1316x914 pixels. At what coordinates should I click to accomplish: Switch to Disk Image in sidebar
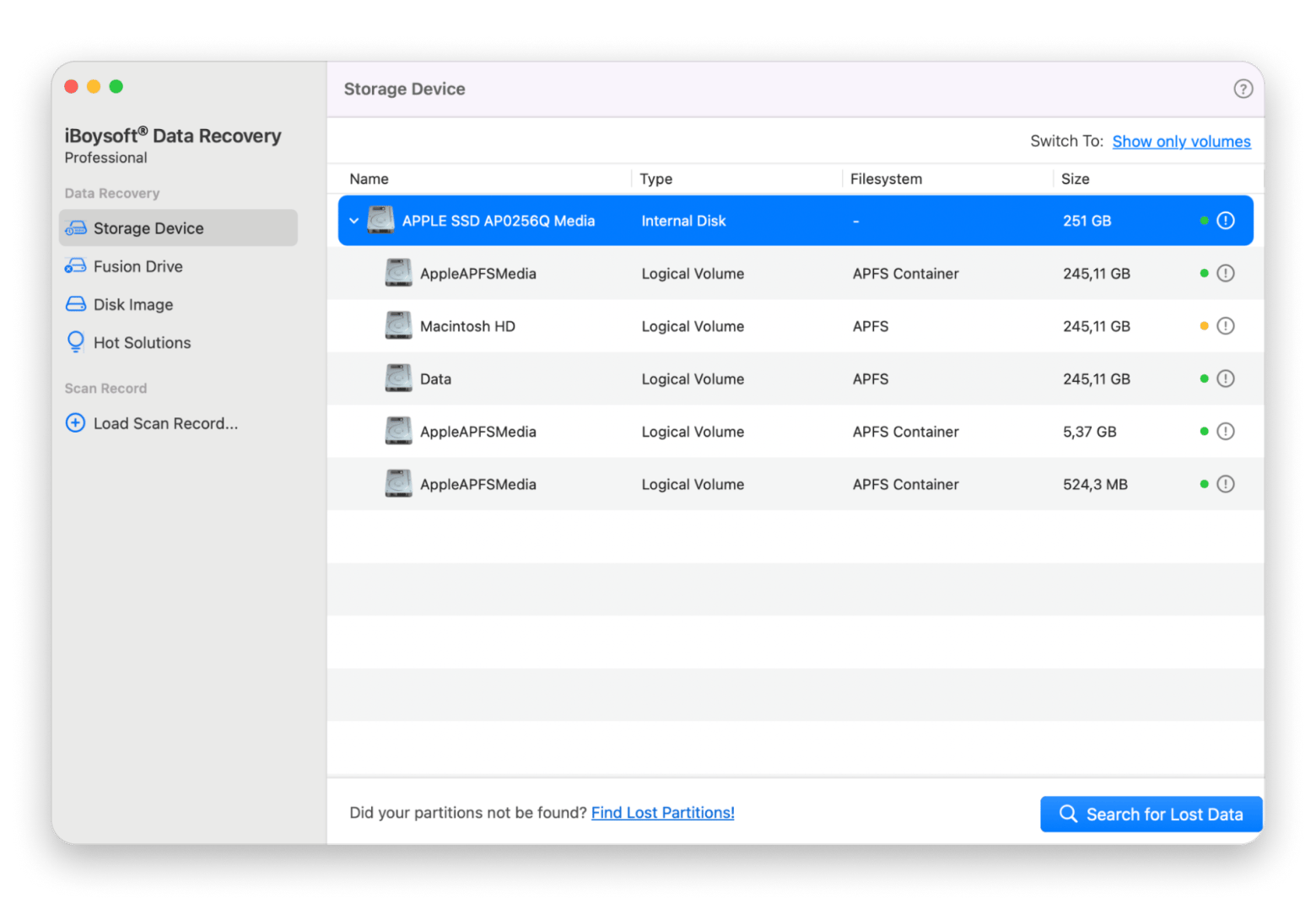[x=133, y=304]
